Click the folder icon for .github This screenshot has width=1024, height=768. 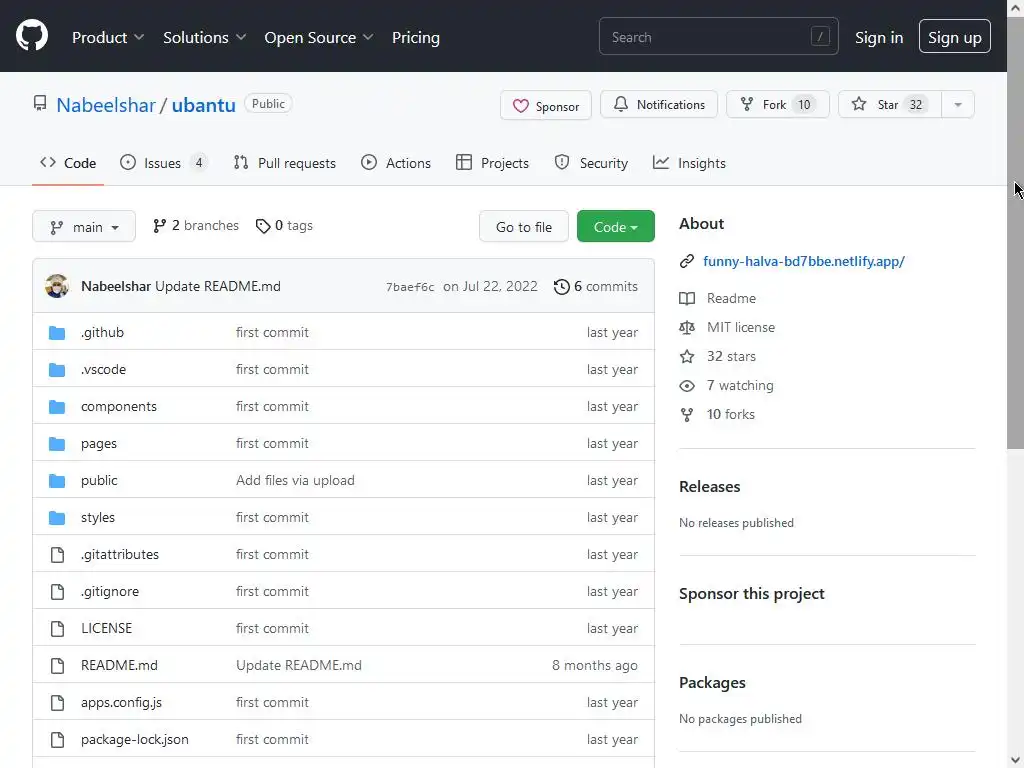coord(57,333)
